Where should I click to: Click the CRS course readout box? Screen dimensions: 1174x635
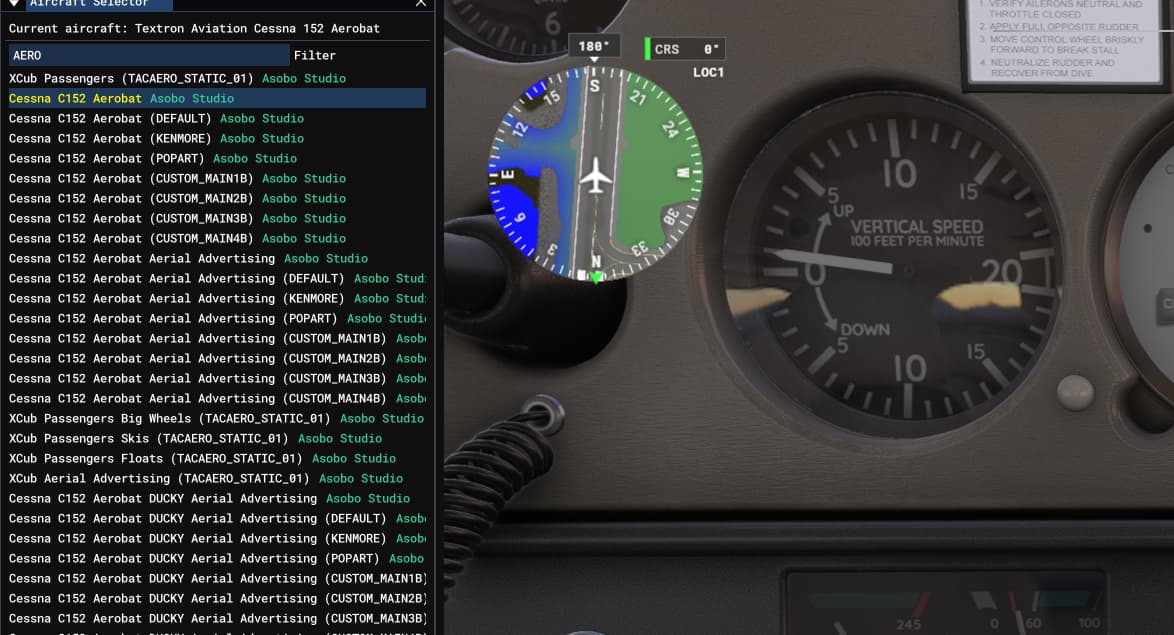(686, 49)
